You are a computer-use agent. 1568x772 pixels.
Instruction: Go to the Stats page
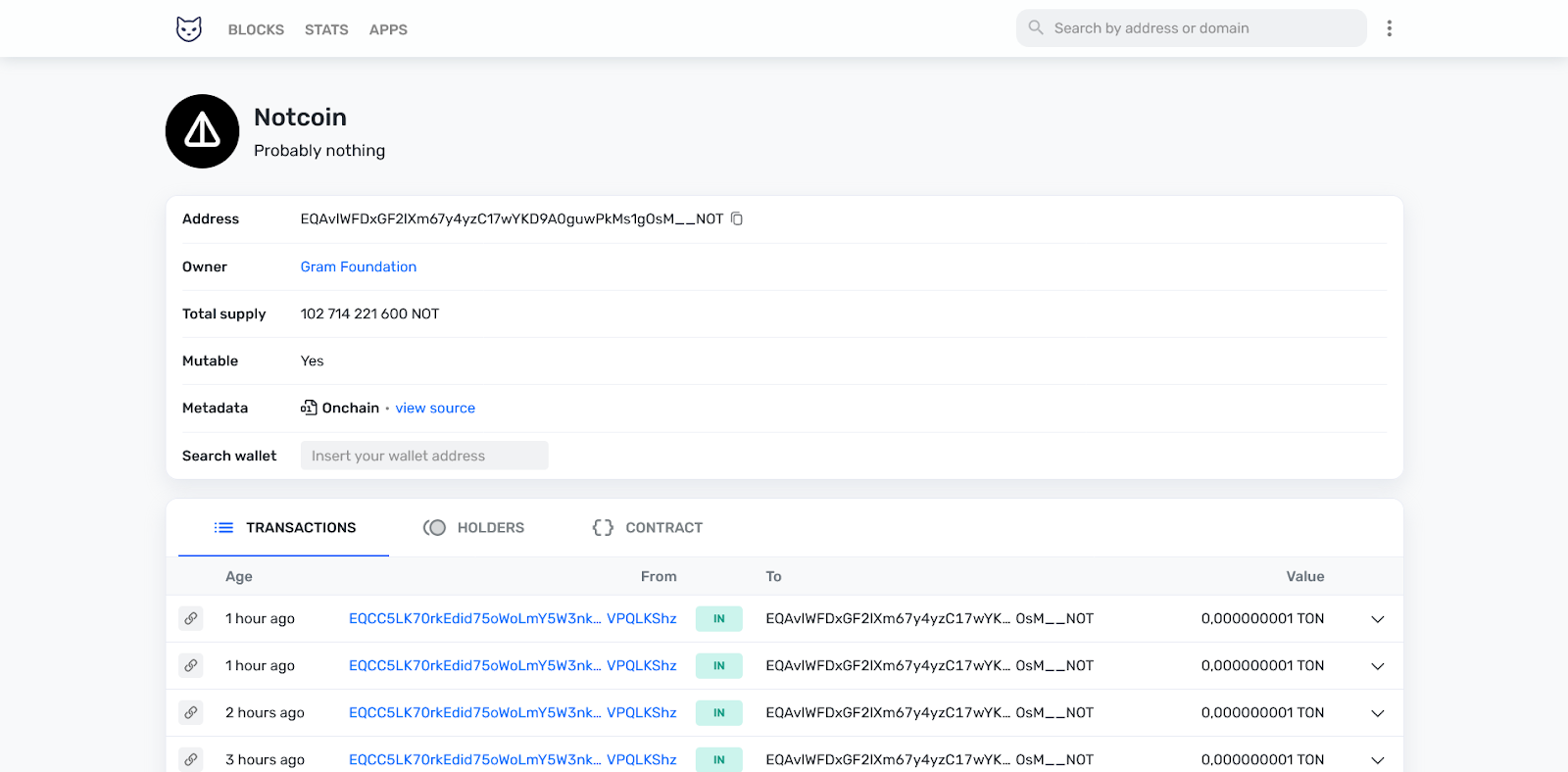click(326, 29)
